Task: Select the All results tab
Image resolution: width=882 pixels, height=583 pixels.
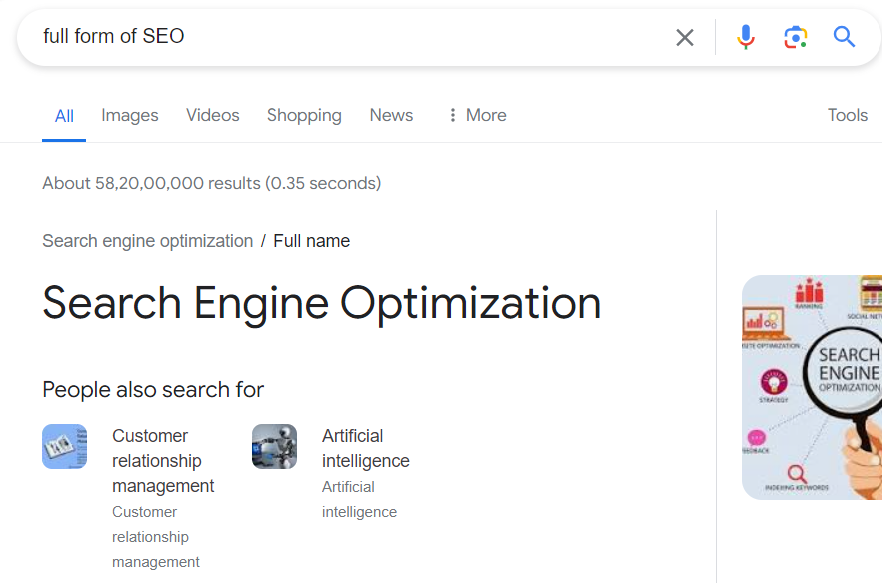Action: click(64, 116)
